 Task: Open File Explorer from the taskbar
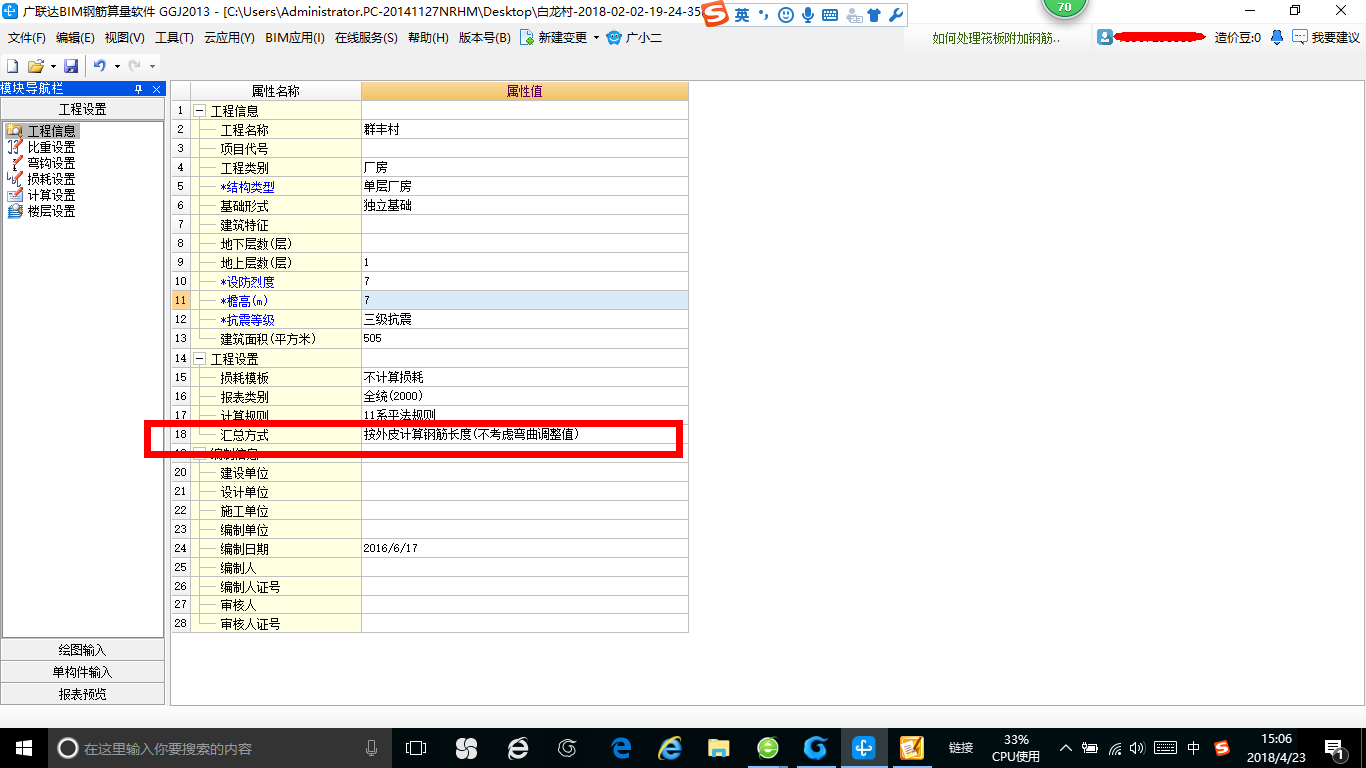(x=718, y=748)
